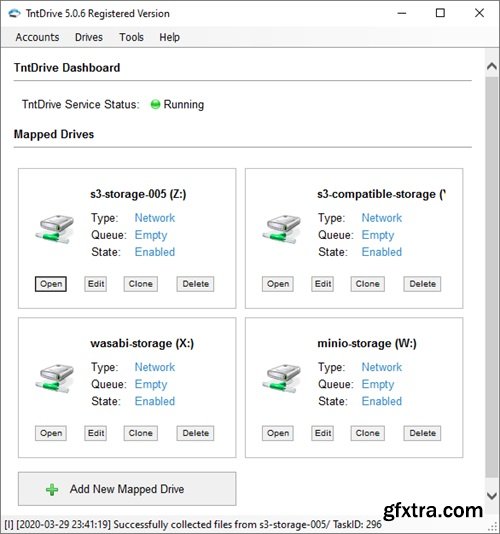The height and width of the screenshot is (534, 500).
Task: Click the s3-storage-005 (Z:) drive title
Action: tap(138, 194)
